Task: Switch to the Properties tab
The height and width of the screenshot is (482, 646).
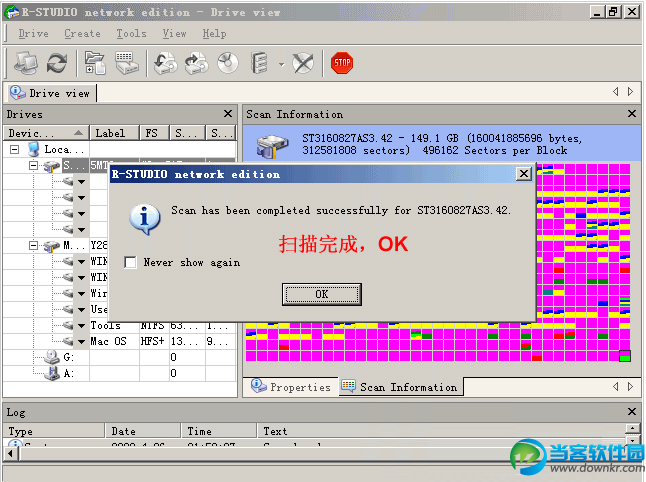Action: pyautogui.click(x=291, y=387)
